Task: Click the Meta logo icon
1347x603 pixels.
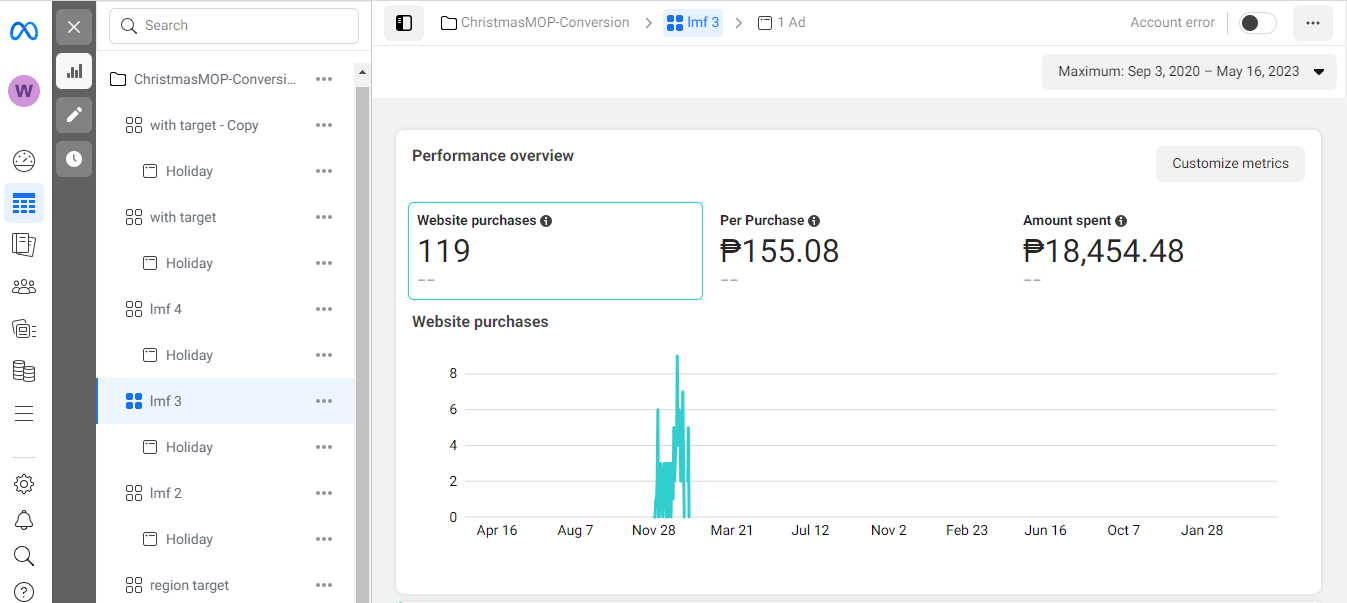Action: point(24,31)
